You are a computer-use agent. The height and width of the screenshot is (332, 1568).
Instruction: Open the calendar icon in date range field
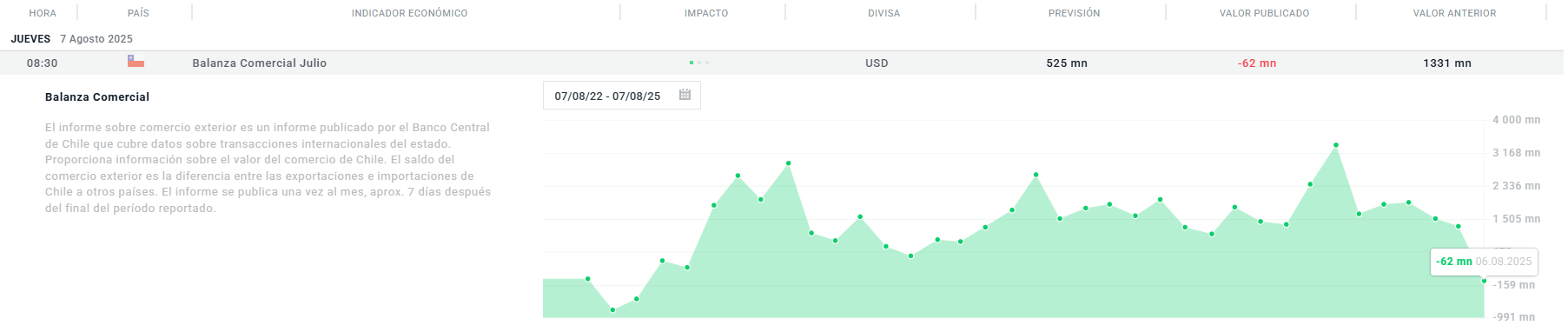685,95
